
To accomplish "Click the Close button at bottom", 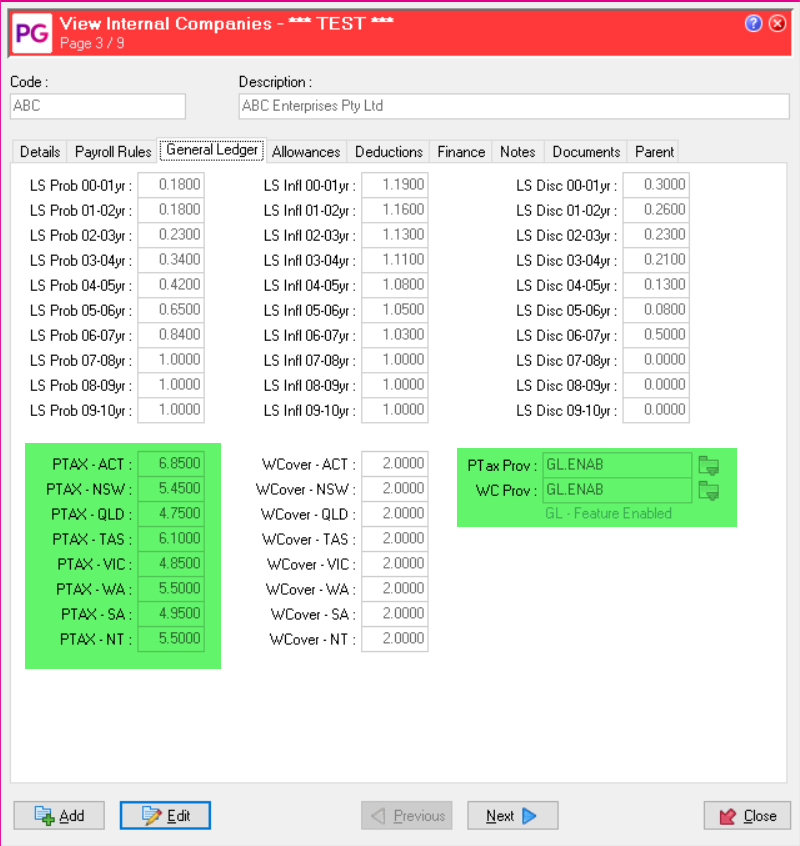I will point(747,815).
